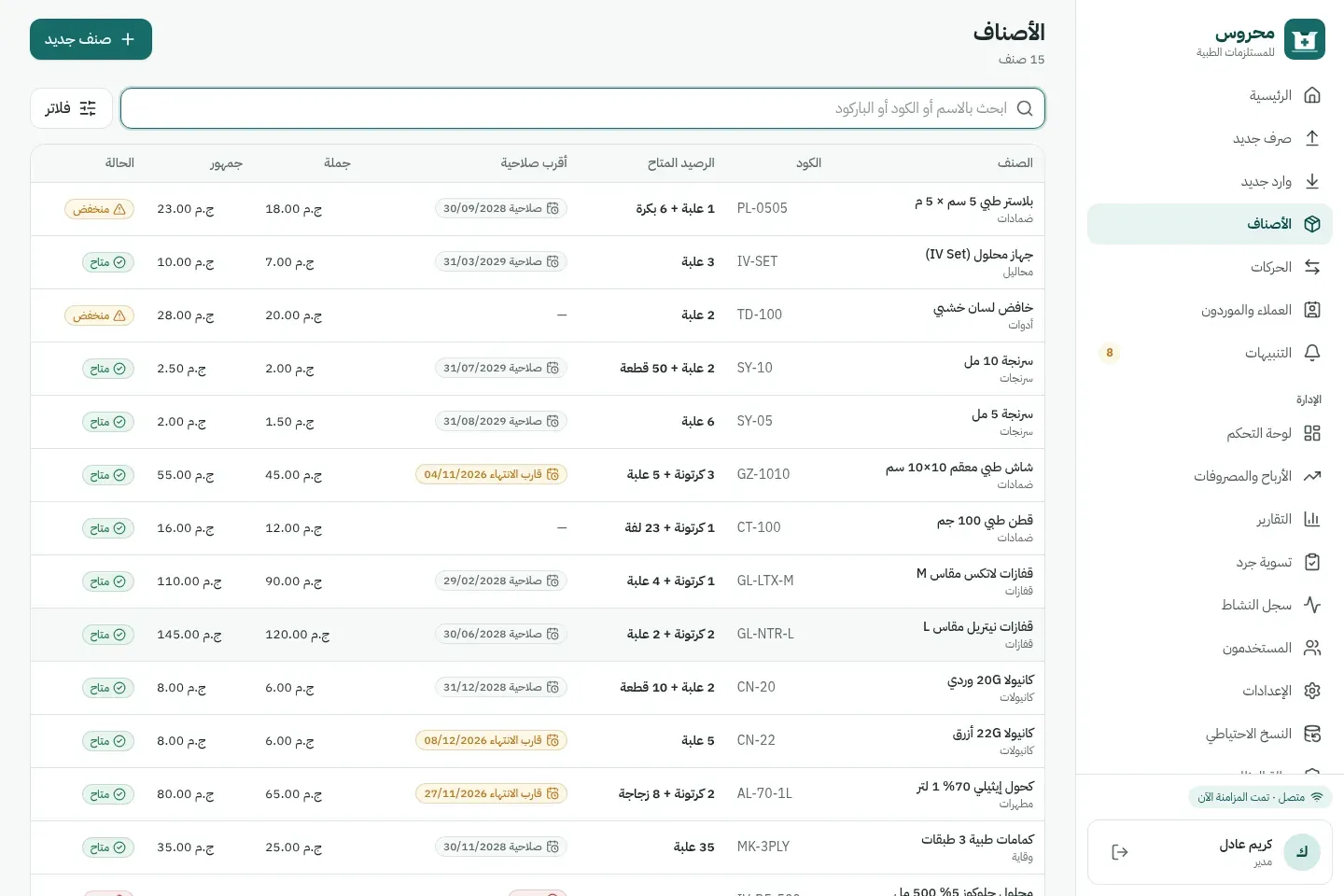The height and width of the screenshot is (896, 1344).
Task: Click the dashboard grid icon for لوحة التحكم
Action: pos(1311,433)
